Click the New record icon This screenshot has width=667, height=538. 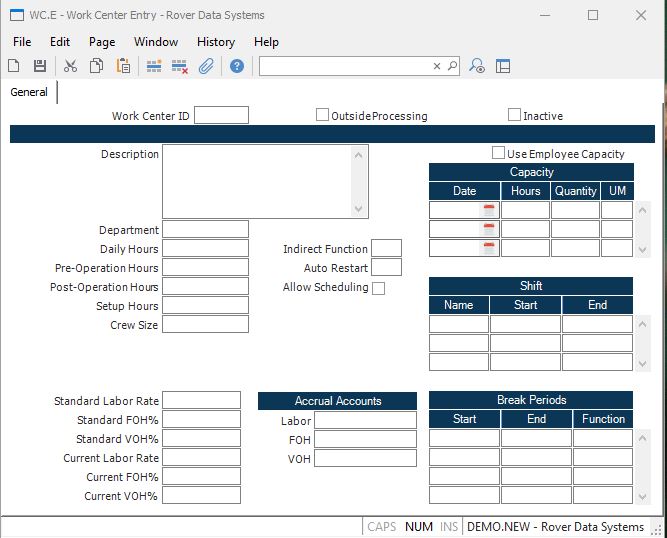coord(14,66)
